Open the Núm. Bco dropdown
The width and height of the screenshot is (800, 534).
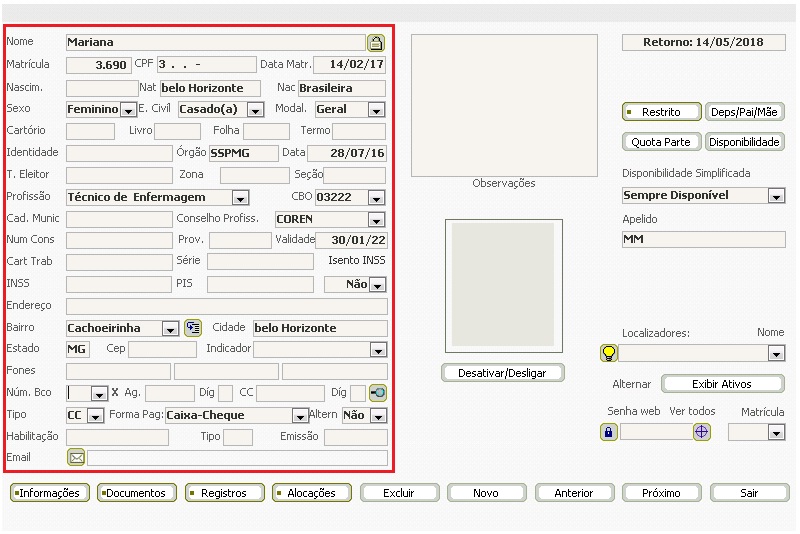[x=99, y=394]
